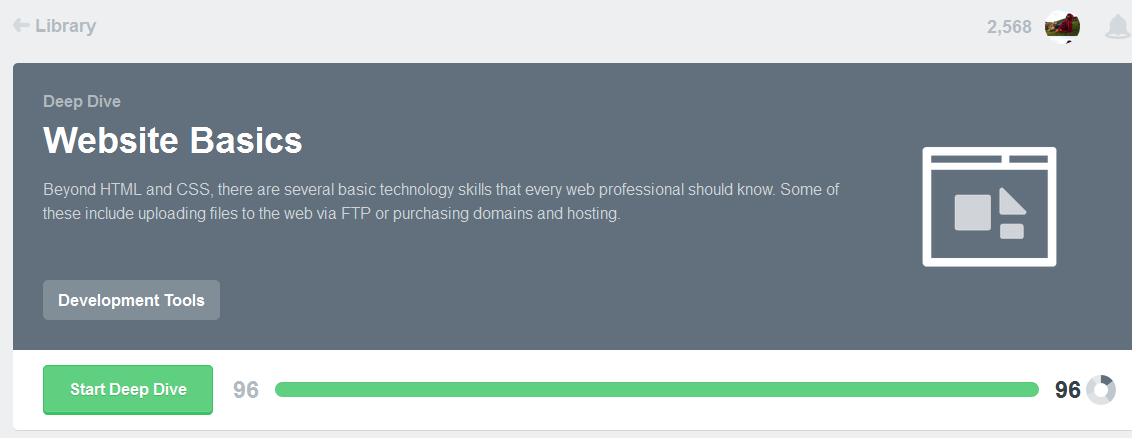
Task: Click the Deep Dive label above title
Action: (82, 101)
